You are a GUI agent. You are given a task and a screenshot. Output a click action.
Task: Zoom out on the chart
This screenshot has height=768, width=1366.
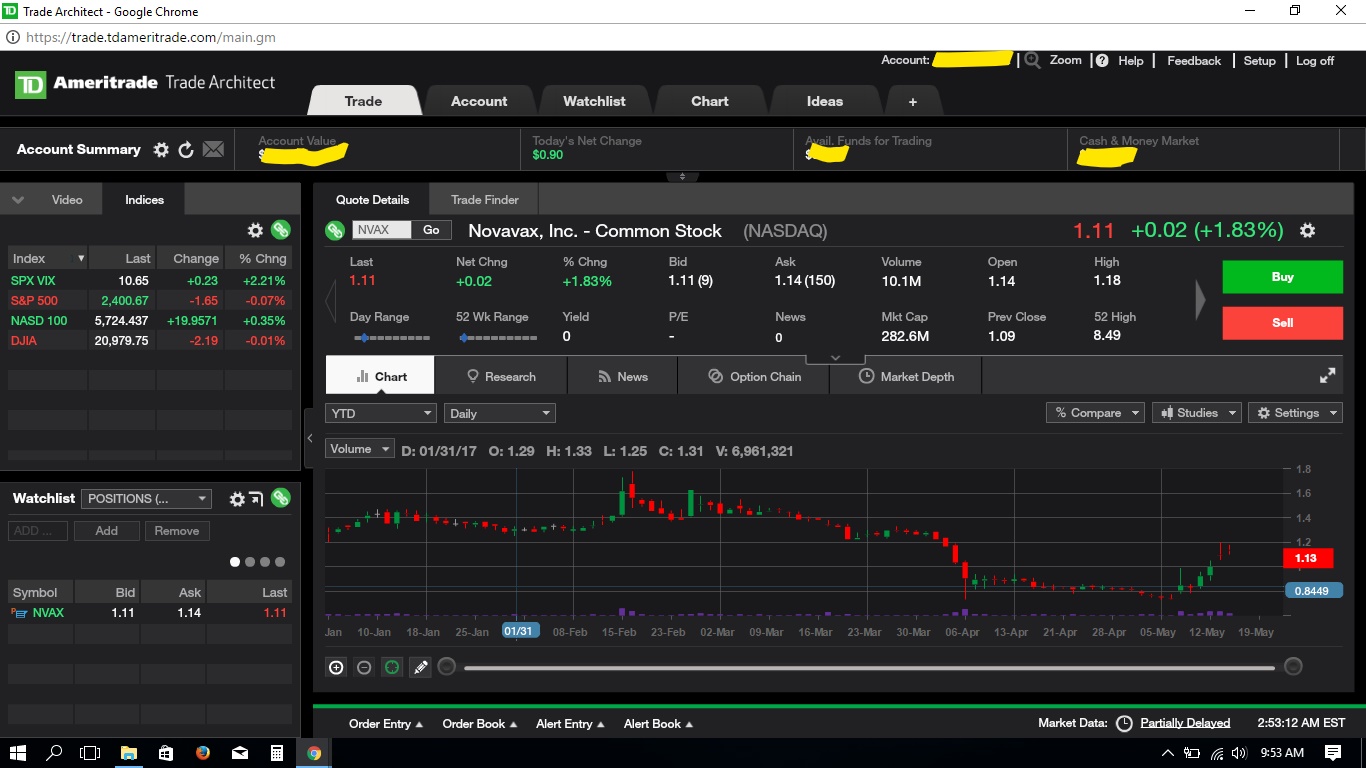[x=364, y=667]
